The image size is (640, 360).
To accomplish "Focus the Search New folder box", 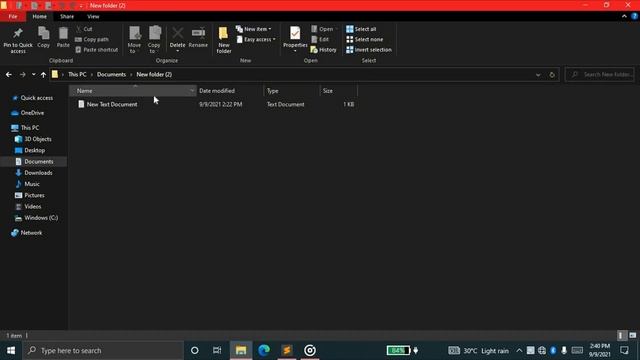I will pyautogui.click(x=600, y=75).
